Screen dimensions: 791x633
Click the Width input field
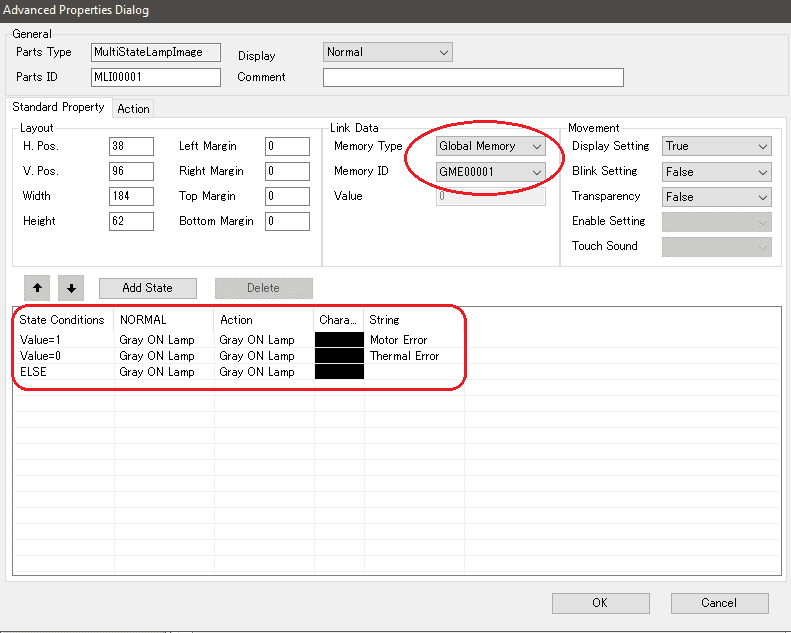pos(131,197)
